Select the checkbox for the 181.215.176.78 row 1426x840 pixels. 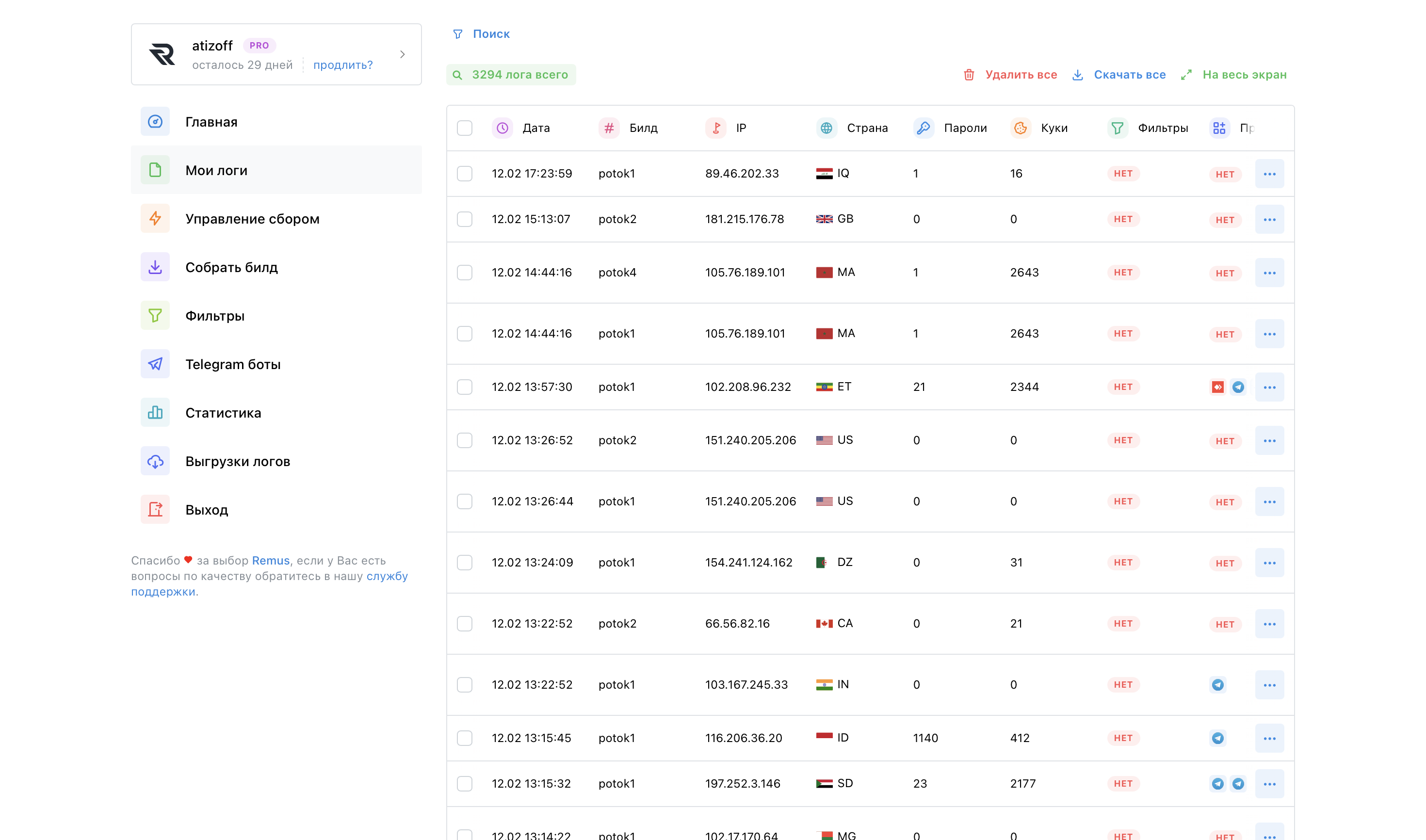465,219
